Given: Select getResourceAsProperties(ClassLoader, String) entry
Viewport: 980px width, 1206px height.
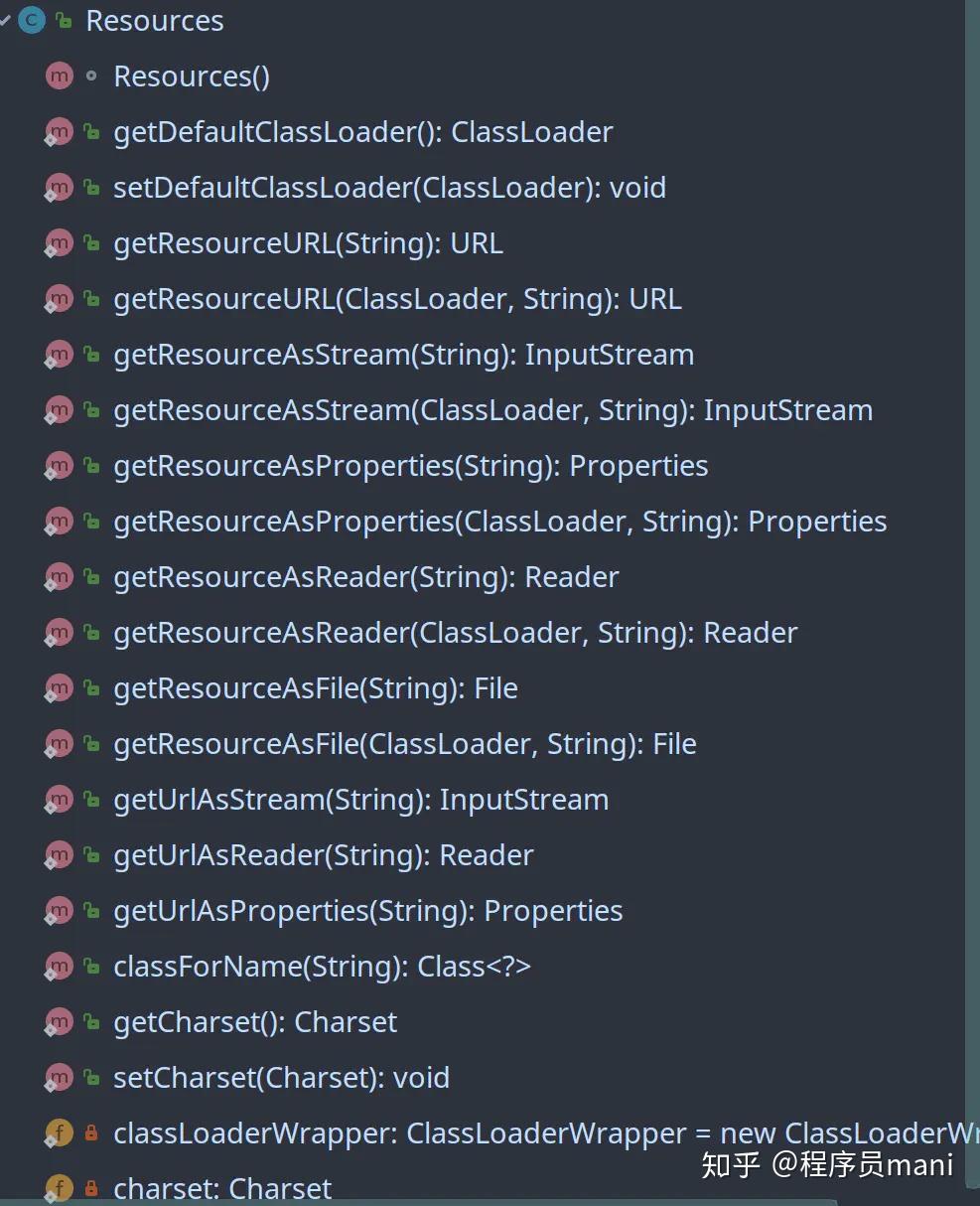Looking at the screenshot, I should click(x=499, y=522).
